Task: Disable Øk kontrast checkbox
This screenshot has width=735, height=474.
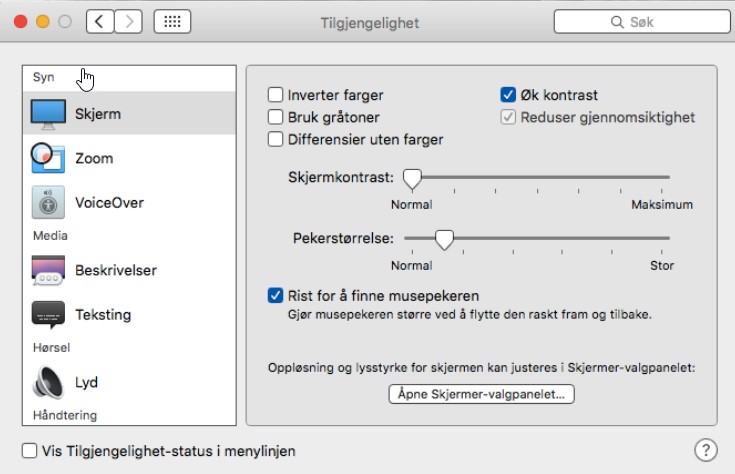Action: coord(508,95)
